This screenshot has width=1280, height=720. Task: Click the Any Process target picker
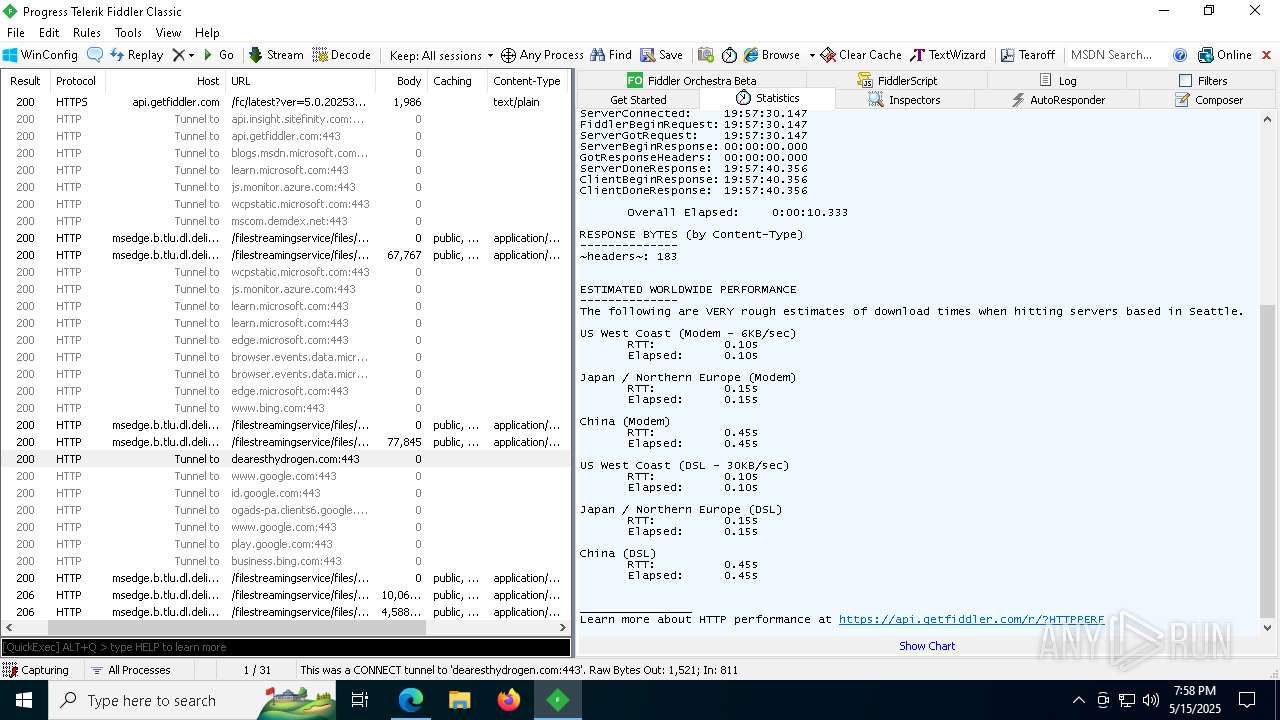[542, 55]
